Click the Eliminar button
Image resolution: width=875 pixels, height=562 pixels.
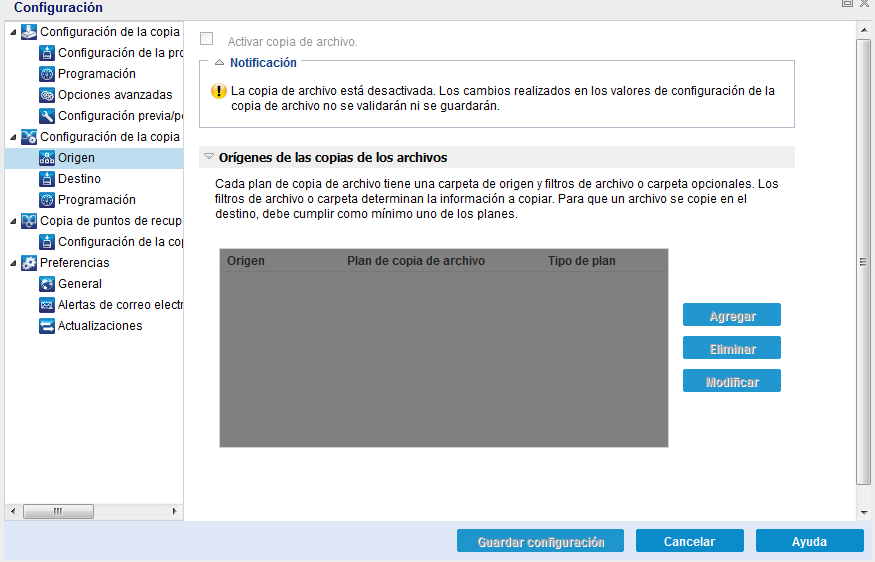pyautogui.click(x=732, y=348)
